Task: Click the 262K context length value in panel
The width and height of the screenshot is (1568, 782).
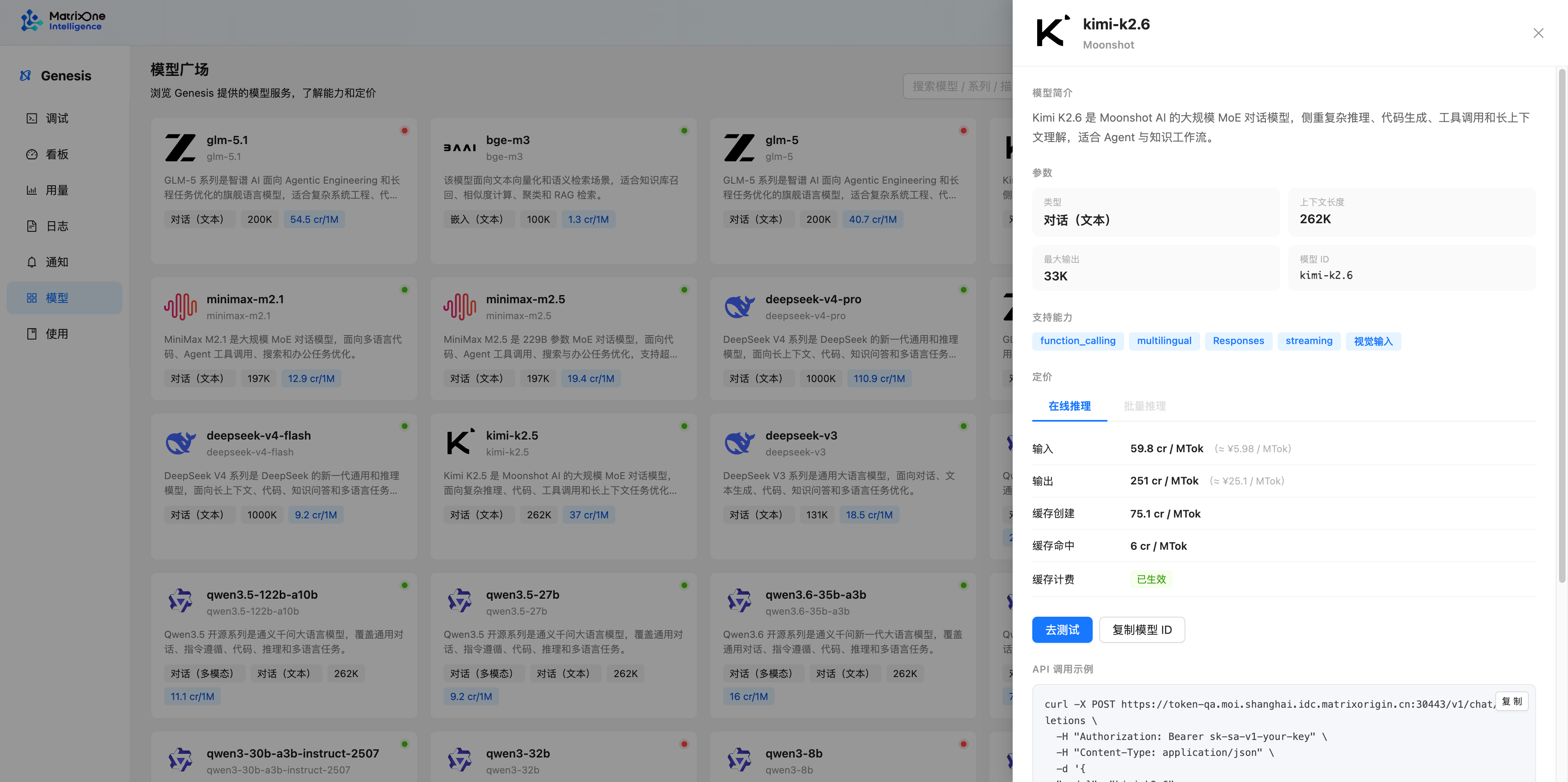Action: 1315,219
